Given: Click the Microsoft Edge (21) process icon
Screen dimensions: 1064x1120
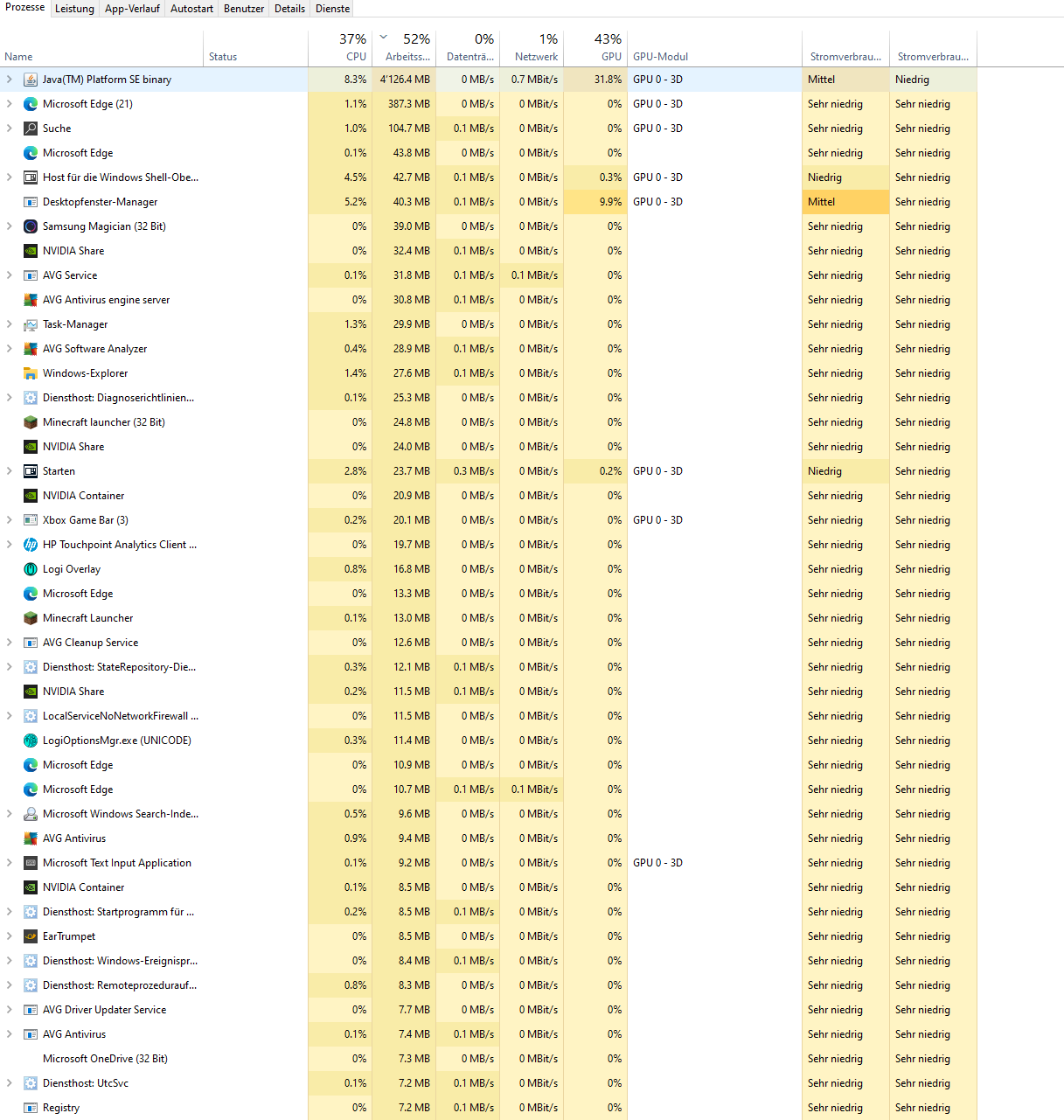Looking at the screenshot, I should [31, 104].
